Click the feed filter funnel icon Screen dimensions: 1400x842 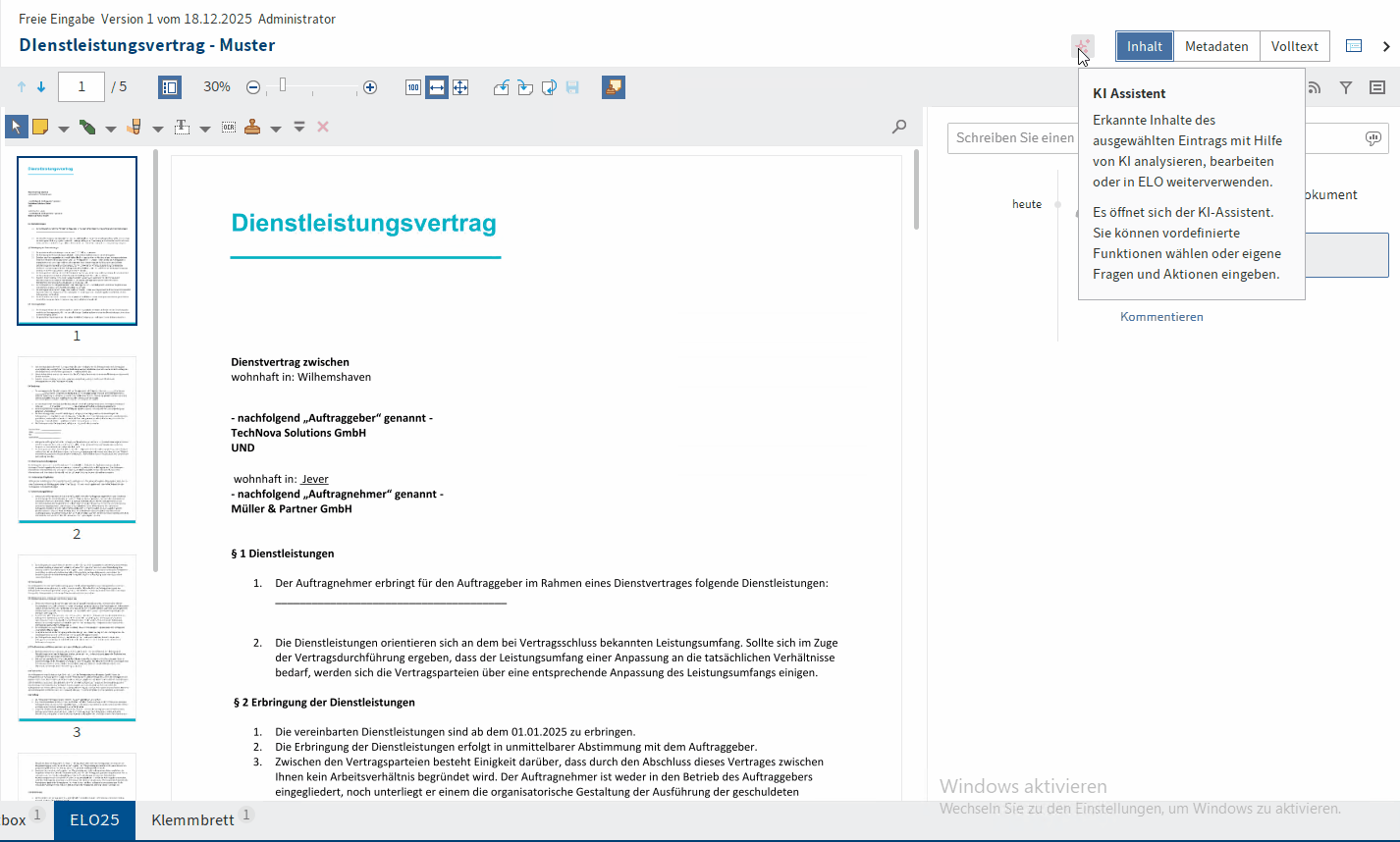pyautogui.click(x=1346, y=87)
